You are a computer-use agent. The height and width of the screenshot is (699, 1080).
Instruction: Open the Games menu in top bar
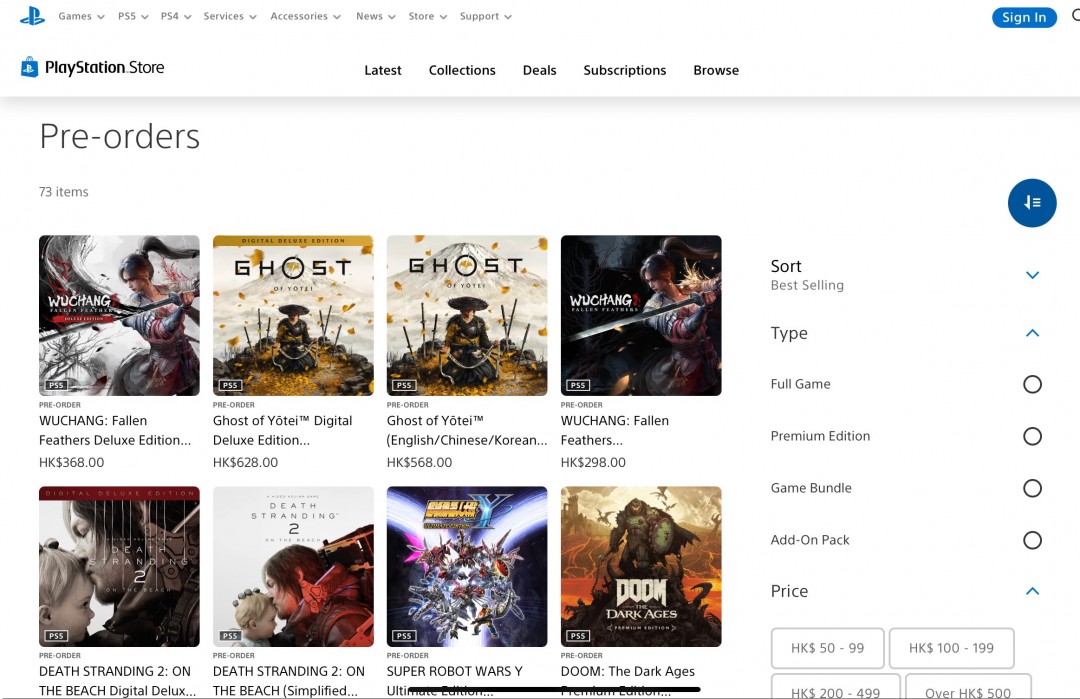(x=81, y=16)
